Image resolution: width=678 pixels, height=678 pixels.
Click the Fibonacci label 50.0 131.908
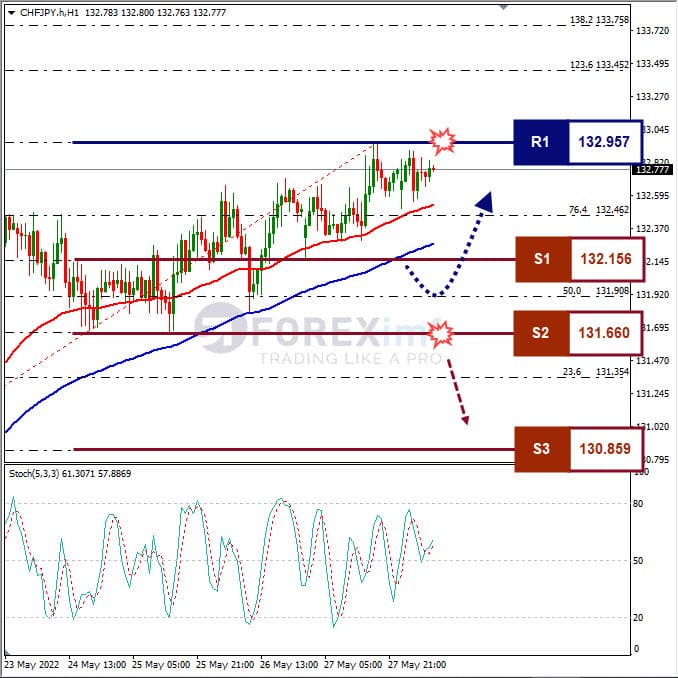(x=596, y=291)
